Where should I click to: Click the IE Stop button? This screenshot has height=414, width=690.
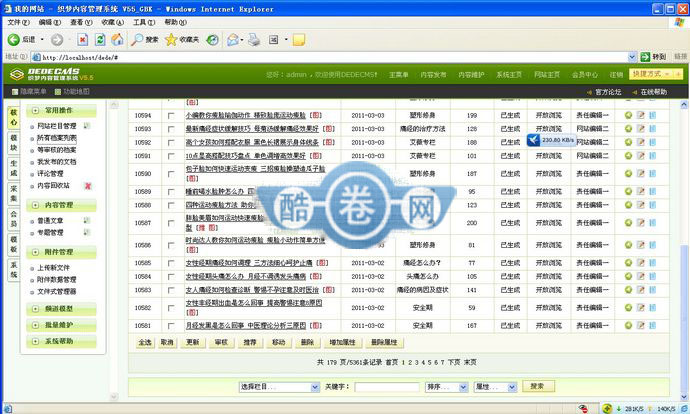(x=82, y=40)
